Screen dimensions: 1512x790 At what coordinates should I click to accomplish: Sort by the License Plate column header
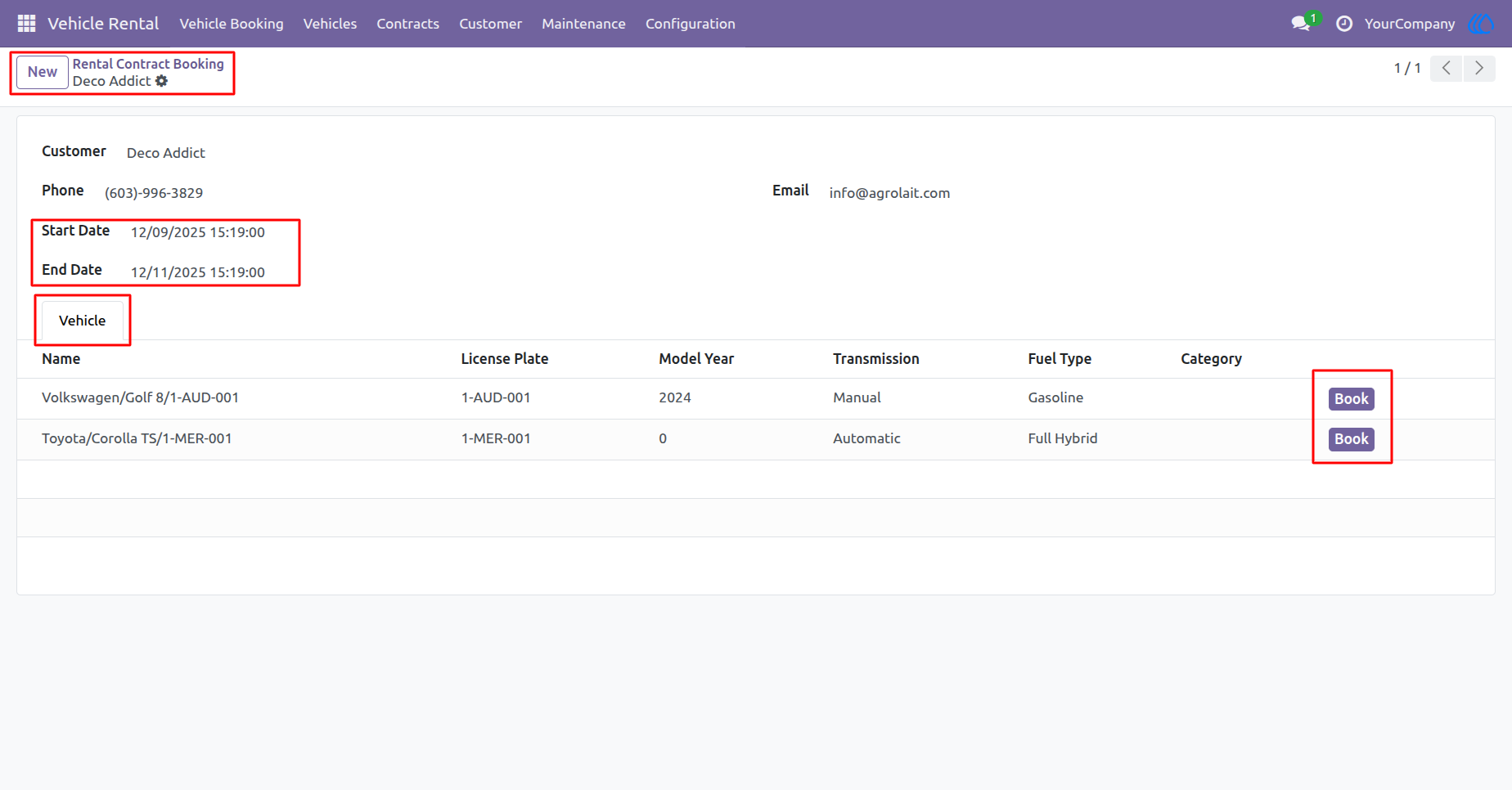[505, 359]
